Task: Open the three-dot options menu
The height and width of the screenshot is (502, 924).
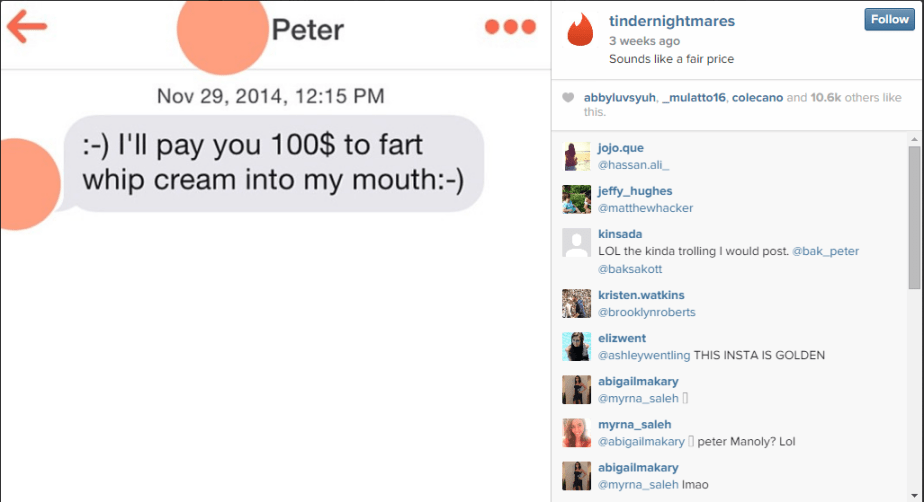Action: click(510, 27)
